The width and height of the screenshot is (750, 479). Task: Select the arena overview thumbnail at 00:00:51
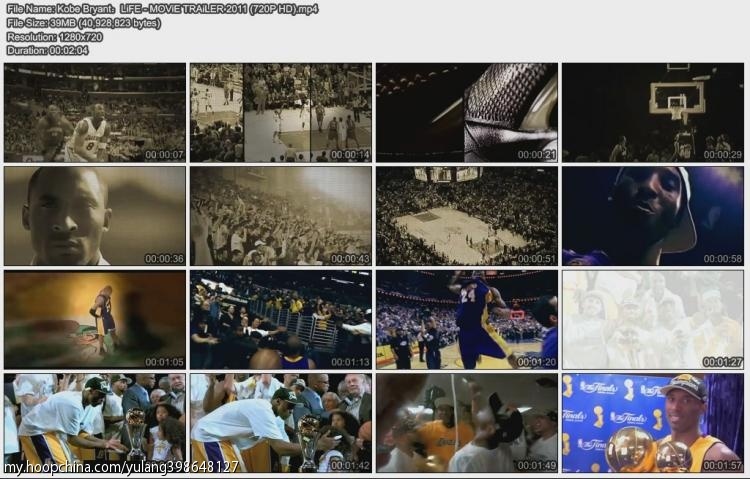click(467, 216)
